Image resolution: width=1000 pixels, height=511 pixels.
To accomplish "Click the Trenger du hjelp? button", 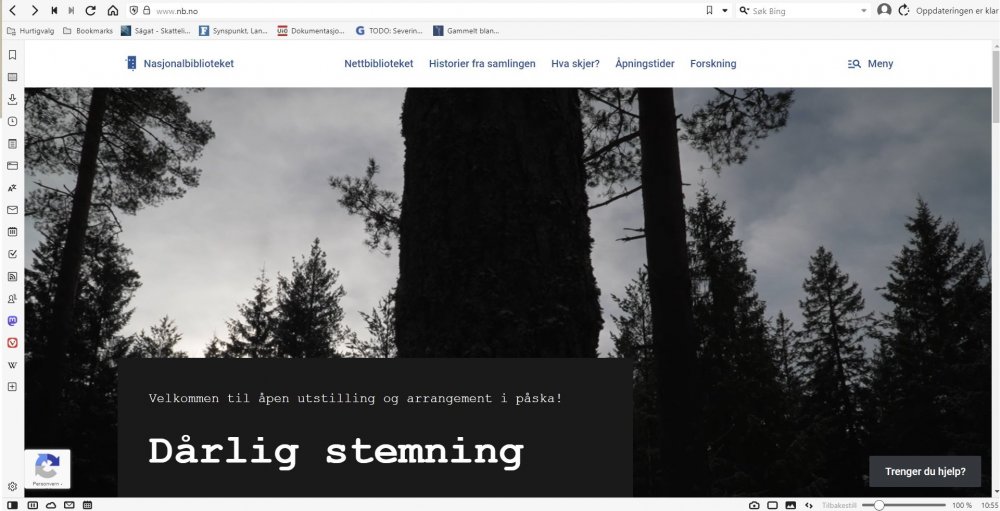I will click(925, 471).
